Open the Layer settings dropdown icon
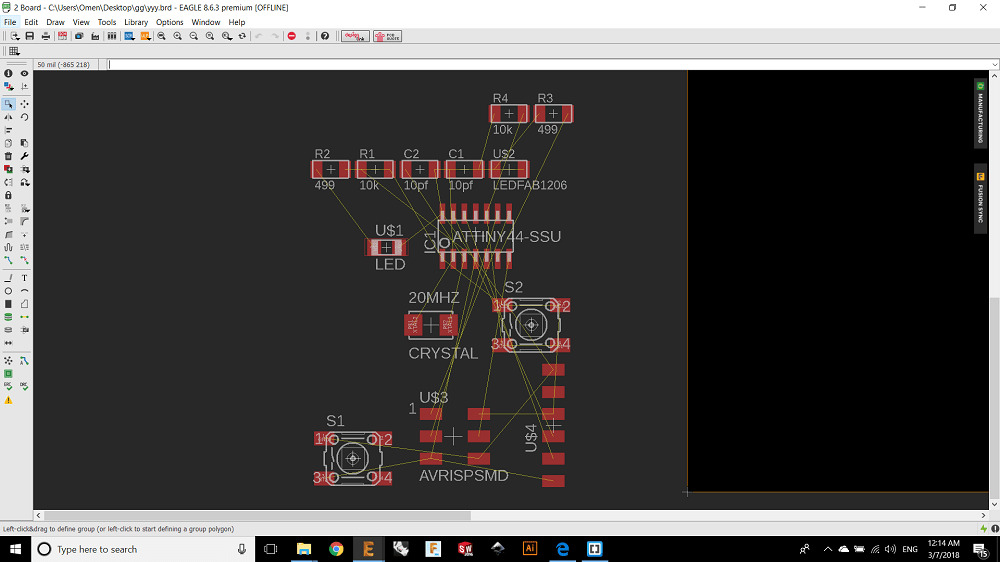 (8, 86)
